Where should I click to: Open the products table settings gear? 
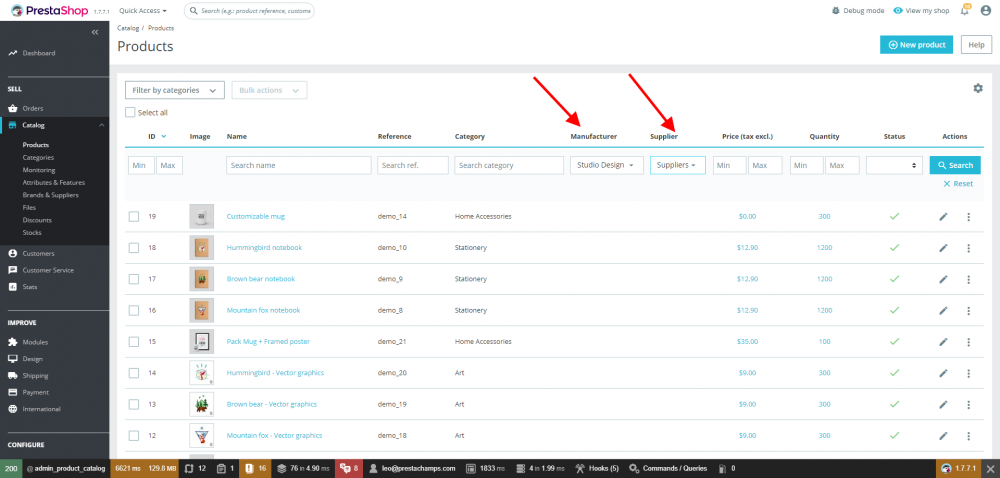[x=978, y=89]
